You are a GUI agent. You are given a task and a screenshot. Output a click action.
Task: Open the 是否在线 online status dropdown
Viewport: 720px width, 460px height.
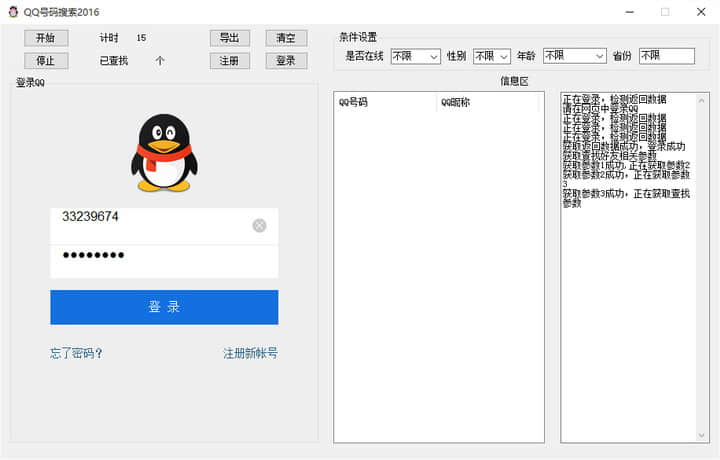point(416,56)
